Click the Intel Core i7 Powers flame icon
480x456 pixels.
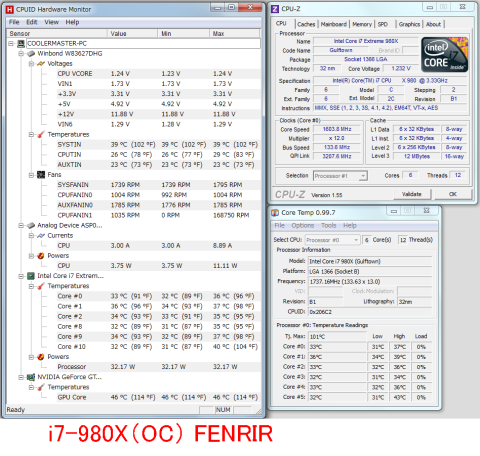point(41,357)
